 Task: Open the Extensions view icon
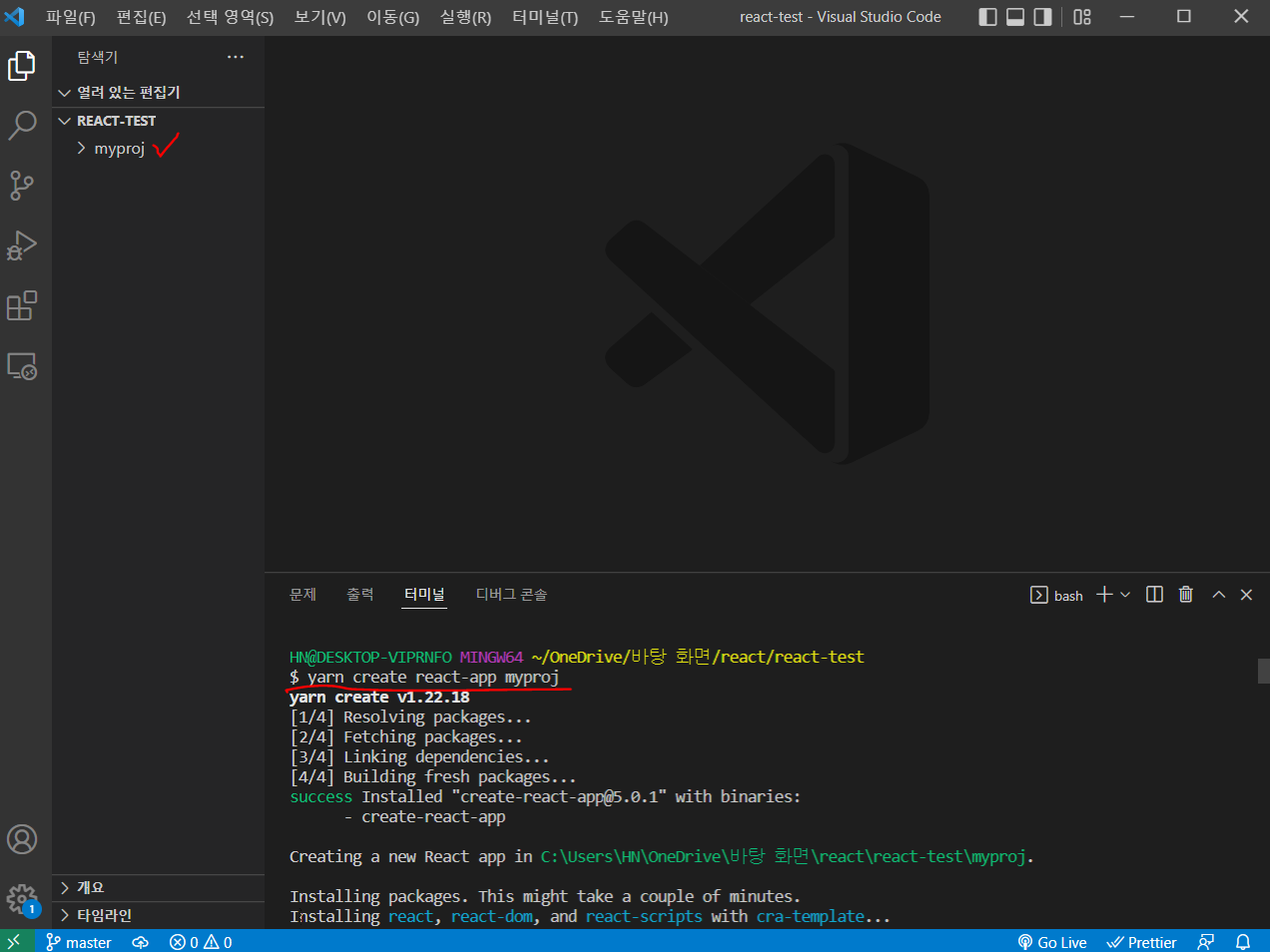coord(22,305)
